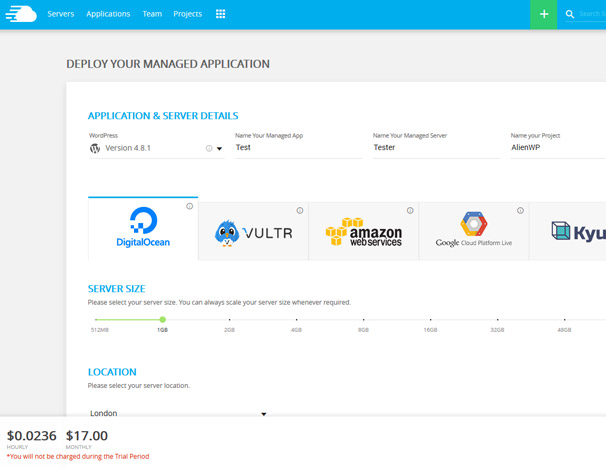Open the Vultr info icon

click(x=300, y=211)
